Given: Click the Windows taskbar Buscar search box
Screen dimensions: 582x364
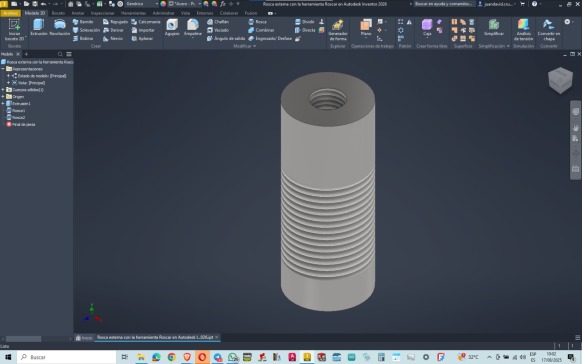Looking at the screenshot, I should click(66, 357).
